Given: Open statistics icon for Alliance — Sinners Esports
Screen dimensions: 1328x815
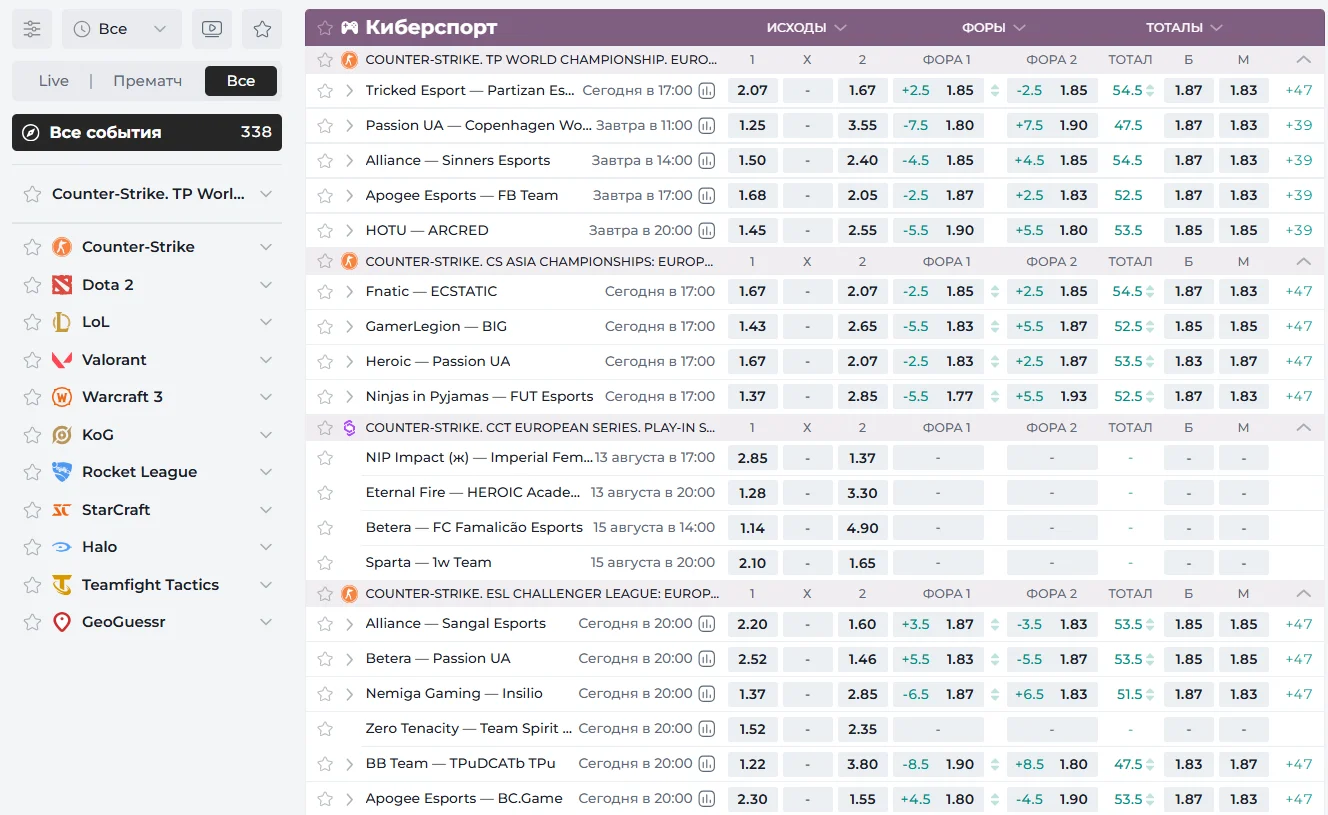Looking at the screenshot, I should pos(707,161).
